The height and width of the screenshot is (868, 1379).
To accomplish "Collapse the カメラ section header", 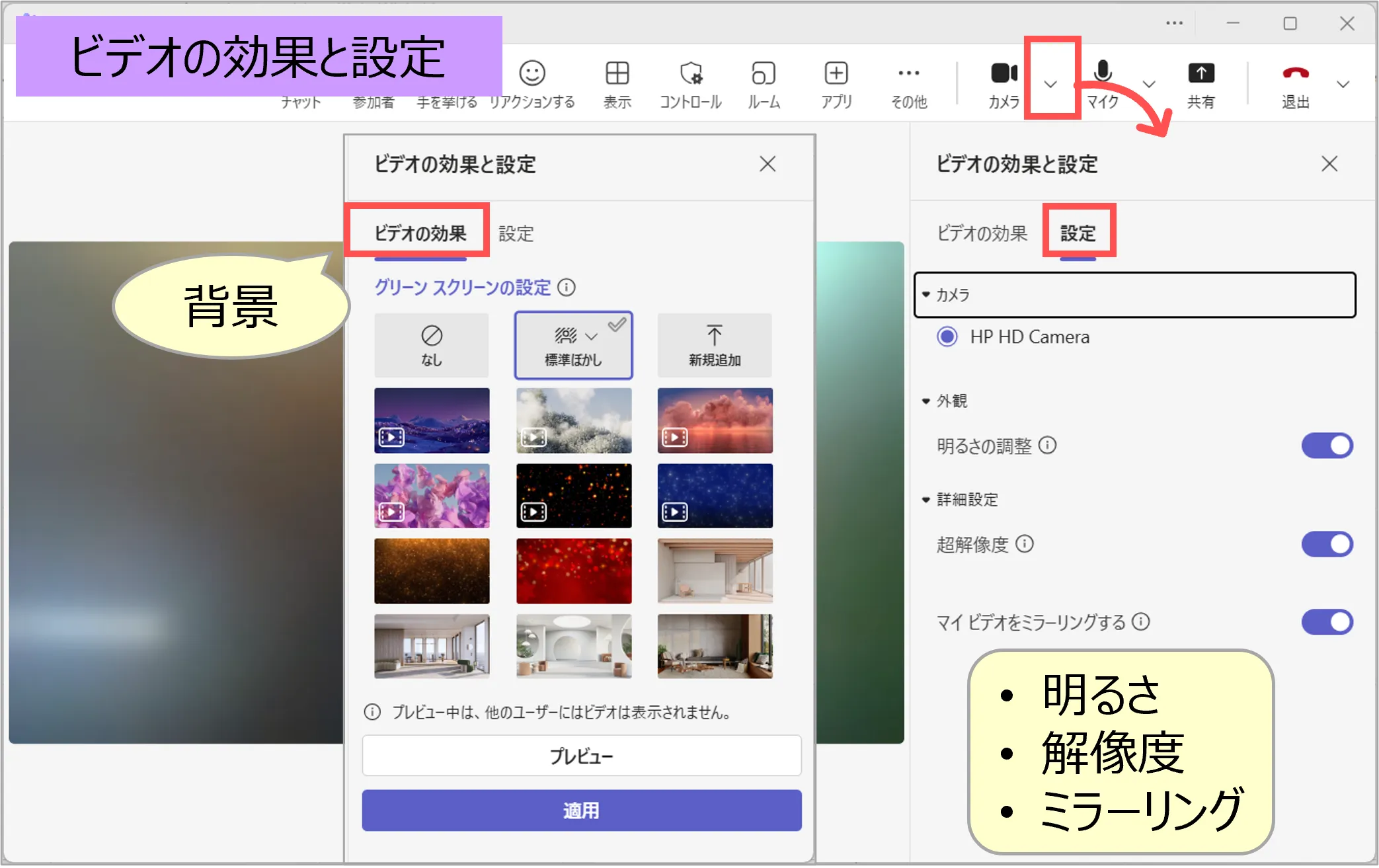I will click(953, 295).
